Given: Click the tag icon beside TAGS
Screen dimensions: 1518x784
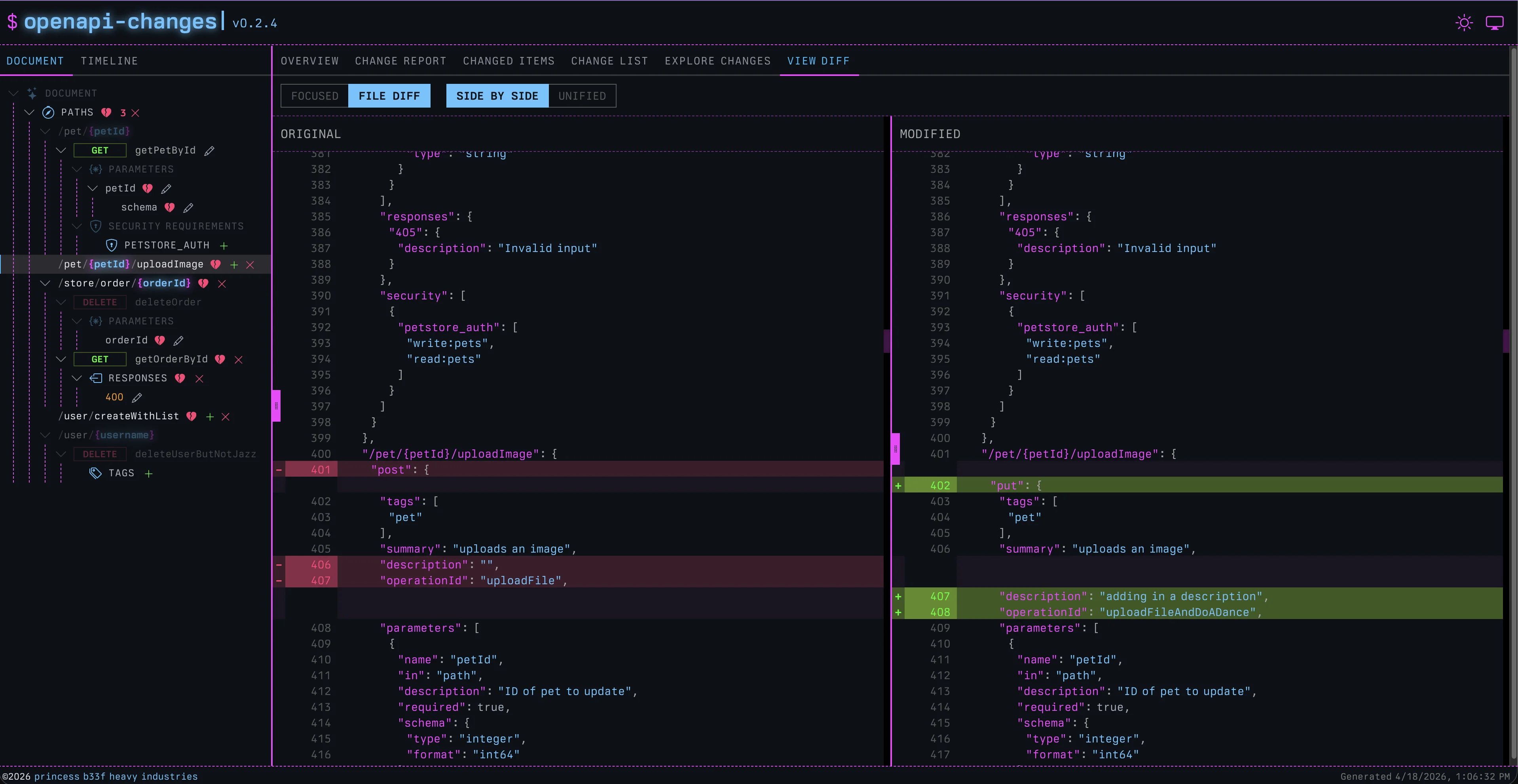Looking at the screenshot, I should (95, 473).
